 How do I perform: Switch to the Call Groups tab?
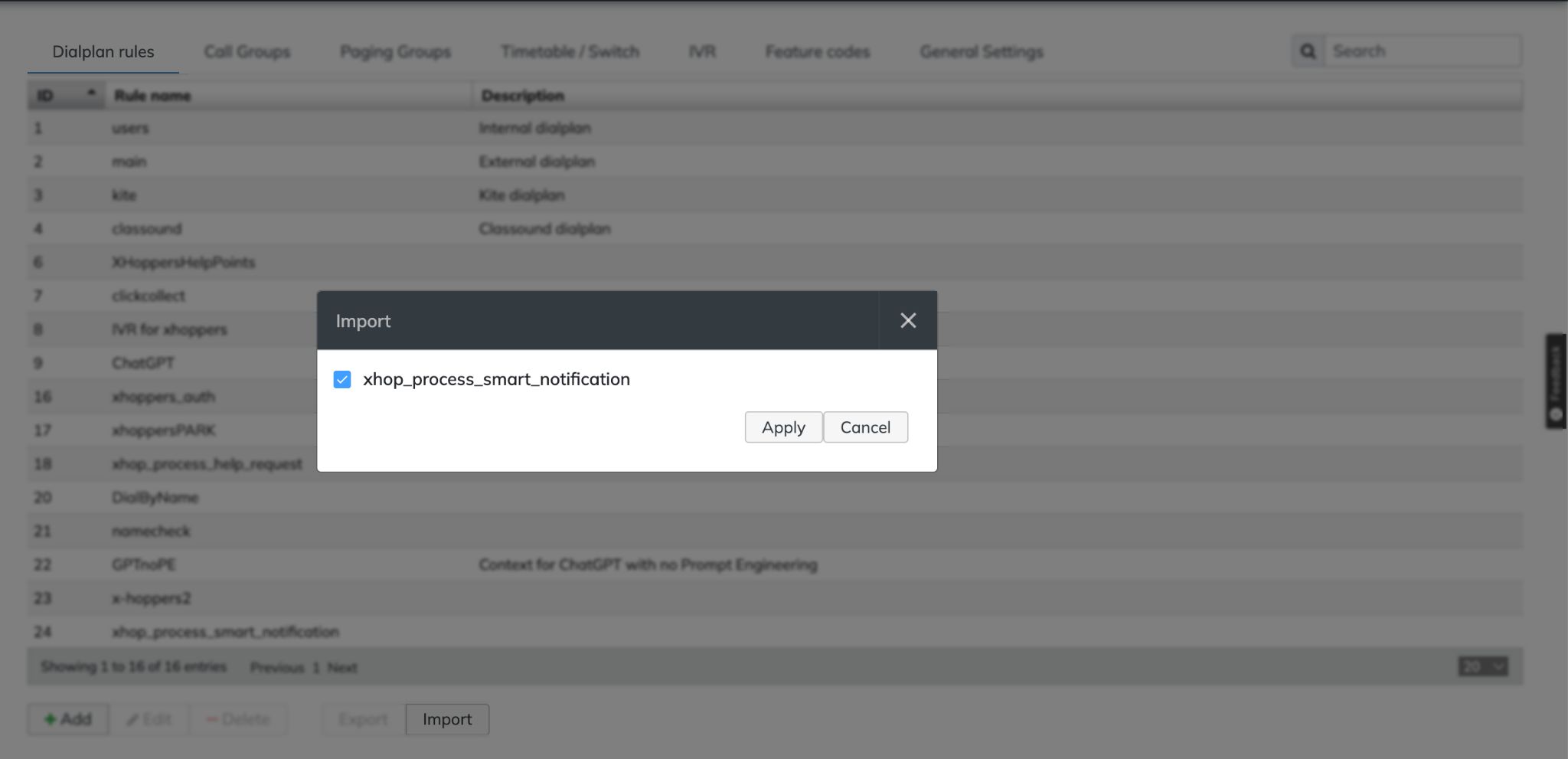247,51
